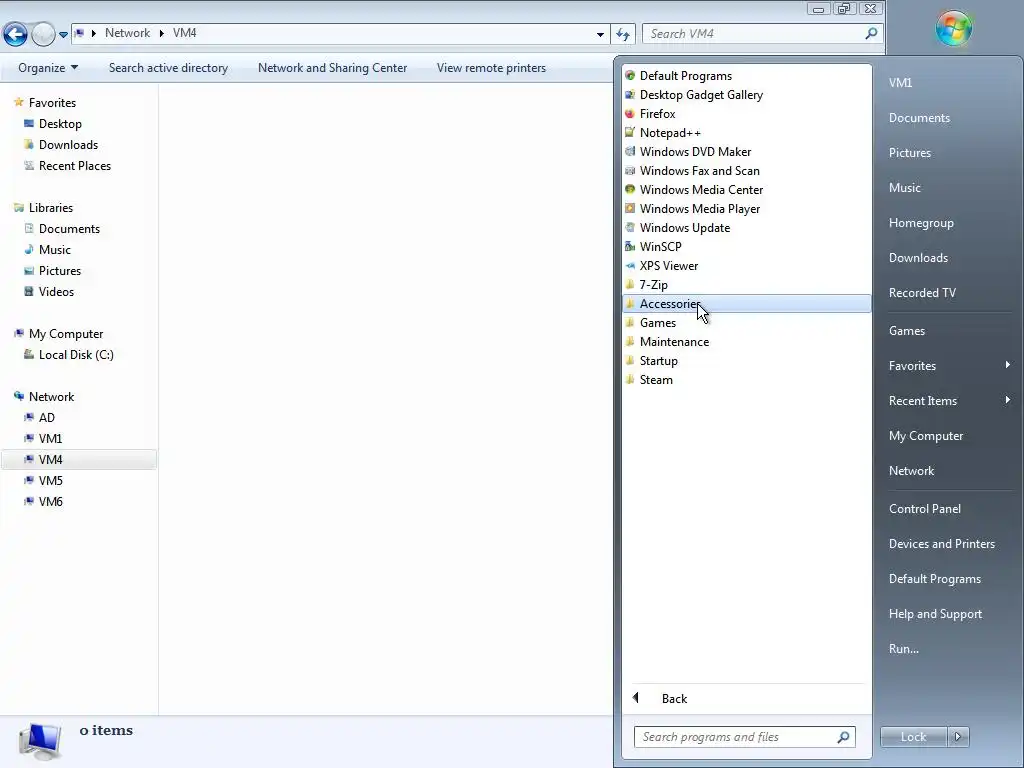Click the Default Programs icon in programs list

point(630,76)
